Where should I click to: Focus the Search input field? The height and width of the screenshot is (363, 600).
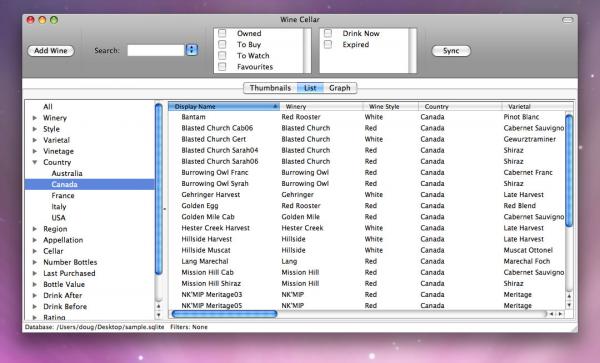coord(156,50)
